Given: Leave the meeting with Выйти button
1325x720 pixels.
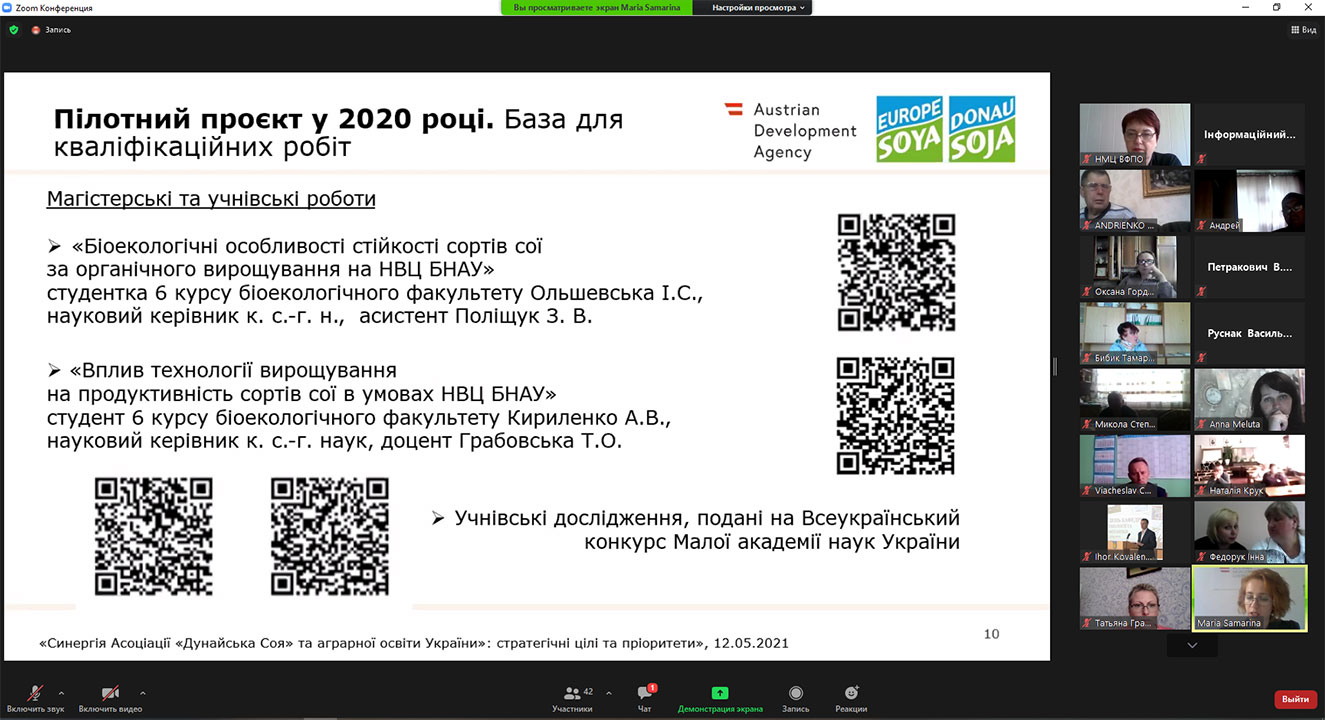Looking at the screenshot, I should pos(1295,699).
